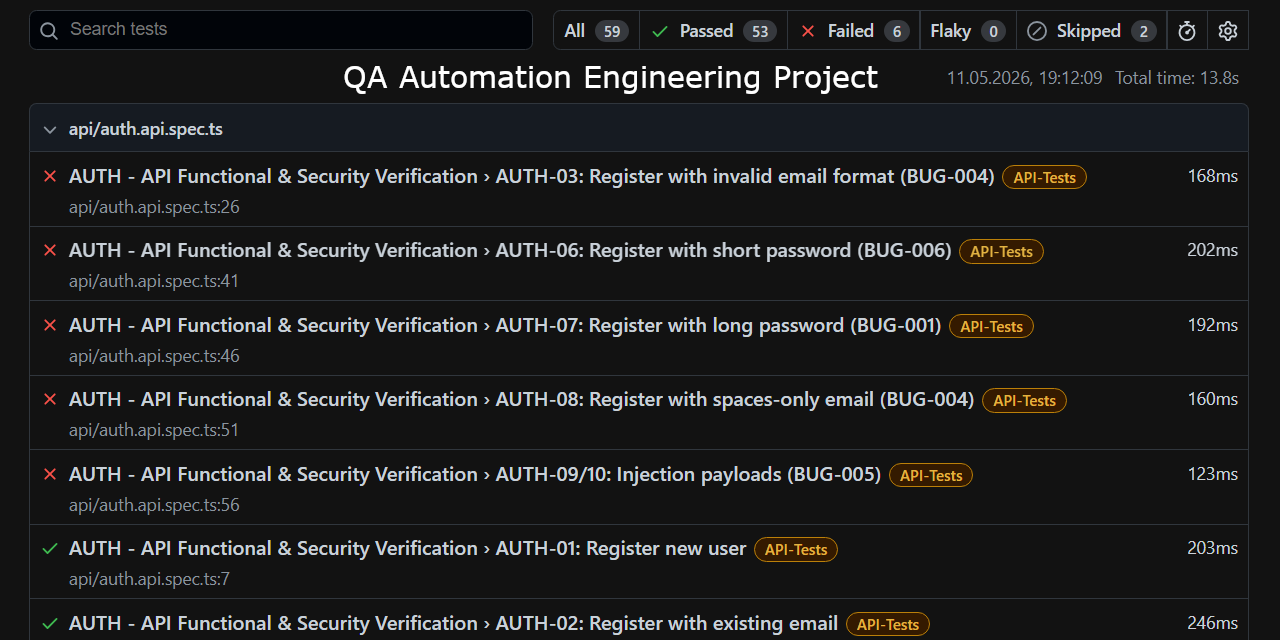The image size is (1280, 640).
Task: Select the All 59 filter tab
Action: 596,31
